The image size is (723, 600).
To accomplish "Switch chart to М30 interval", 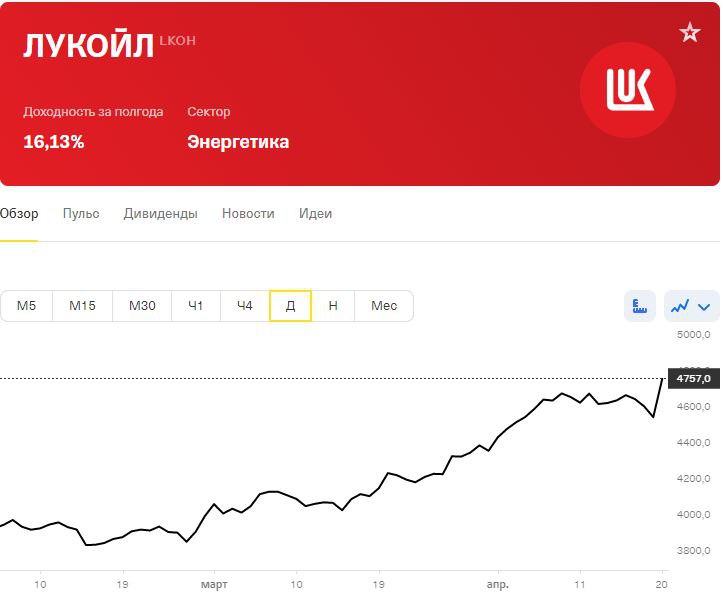I will (142, 306).
